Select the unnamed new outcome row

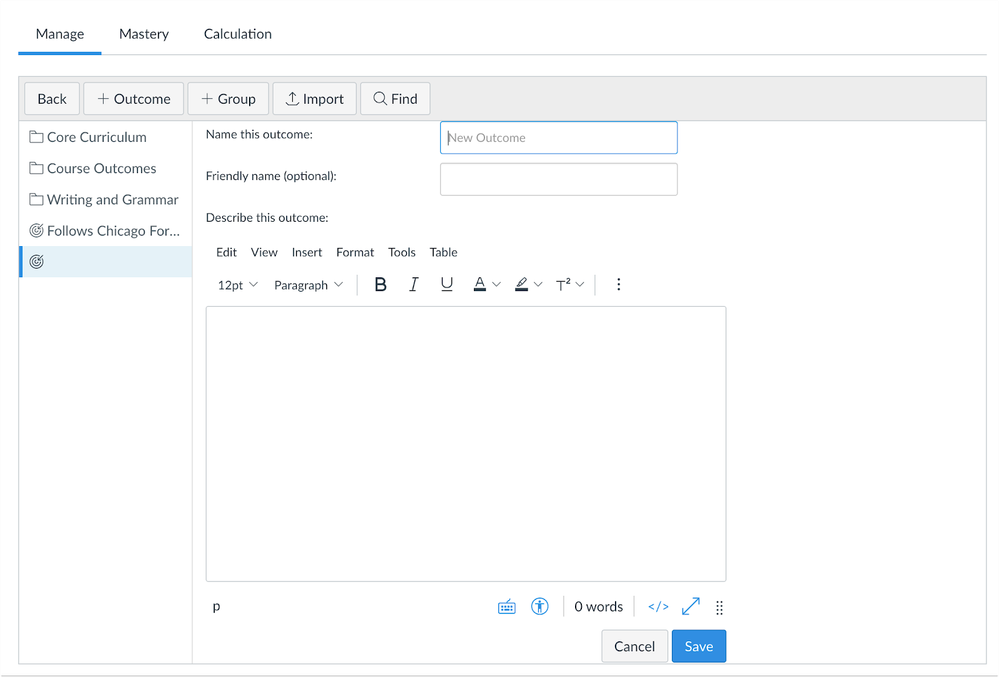(105, 262)
